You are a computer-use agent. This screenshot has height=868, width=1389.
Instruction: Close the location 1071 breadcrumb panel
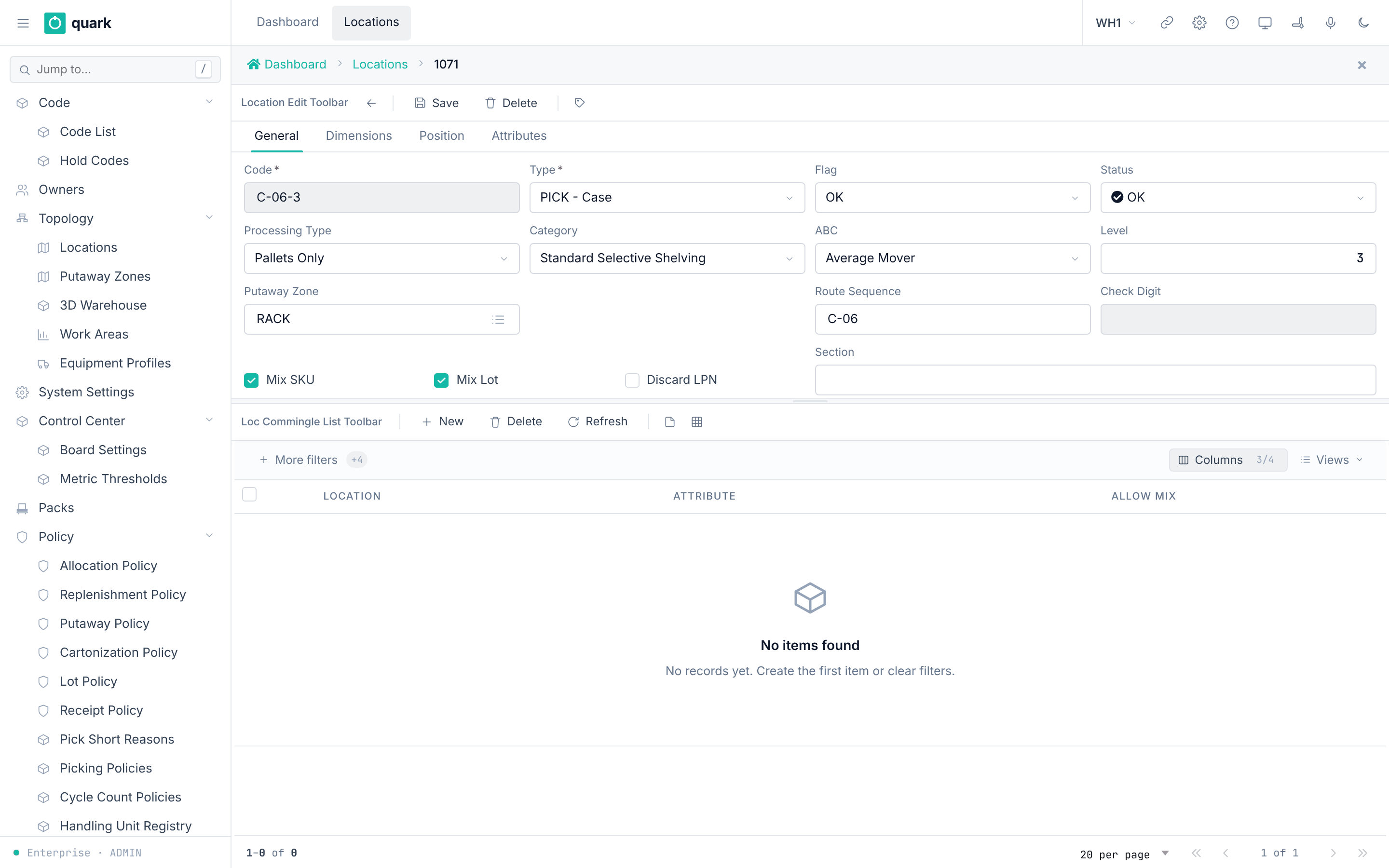click(x=1362, y=65)
